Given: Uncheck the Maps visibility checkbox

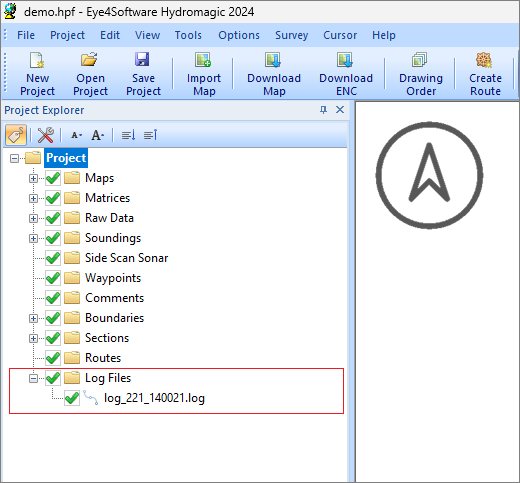Looking at the screenshot, I should [53, 178].
